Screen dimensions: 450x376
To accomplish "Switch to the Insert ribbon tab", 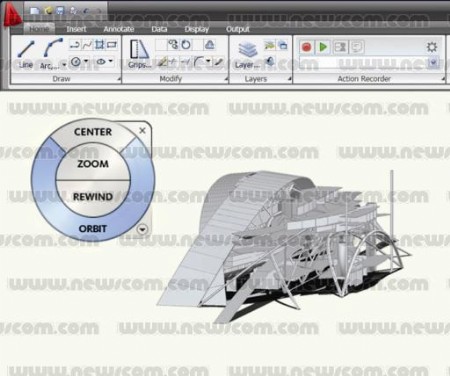I will (x=76, y=29).
